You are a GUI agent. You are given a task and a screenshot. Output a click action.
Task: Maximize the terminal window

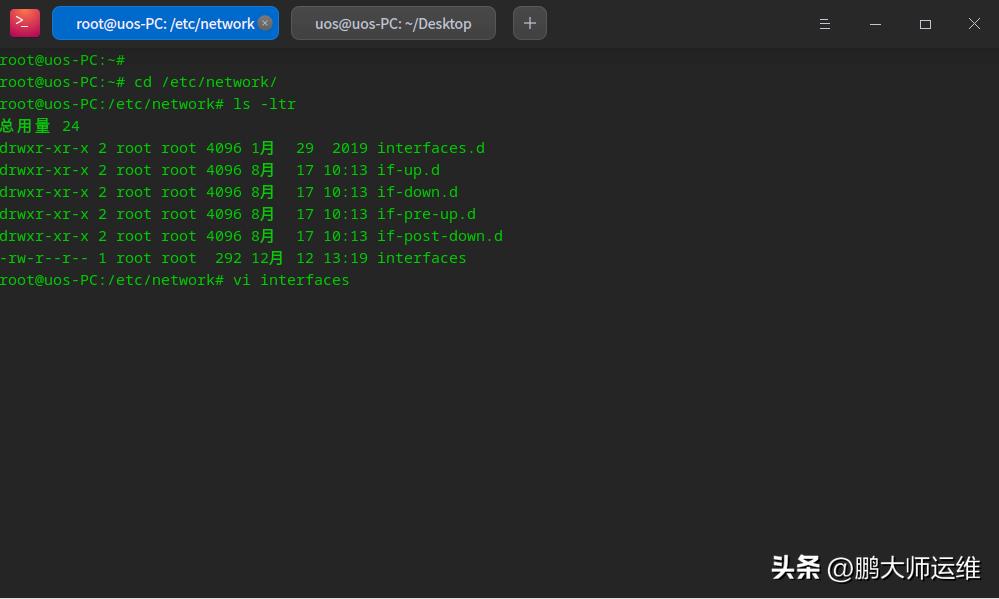click(925, 24)
